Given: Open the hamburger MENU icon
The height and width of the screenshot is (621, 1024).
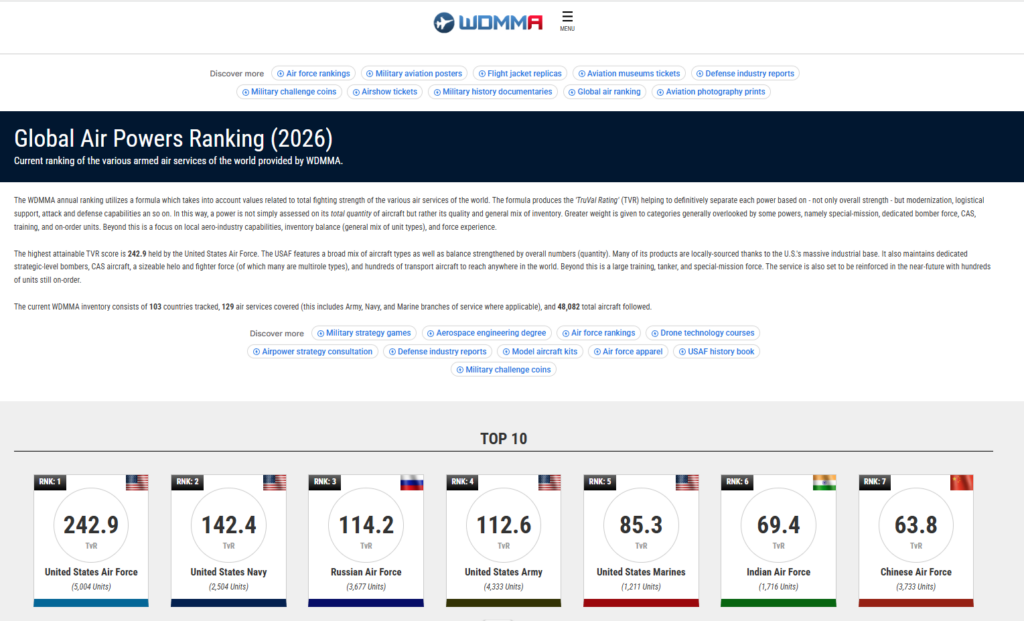Looking at the screenshot, I should (567, 19).
